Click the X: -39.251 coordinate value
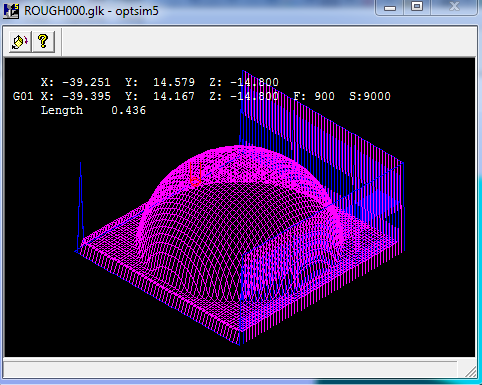 76,82
